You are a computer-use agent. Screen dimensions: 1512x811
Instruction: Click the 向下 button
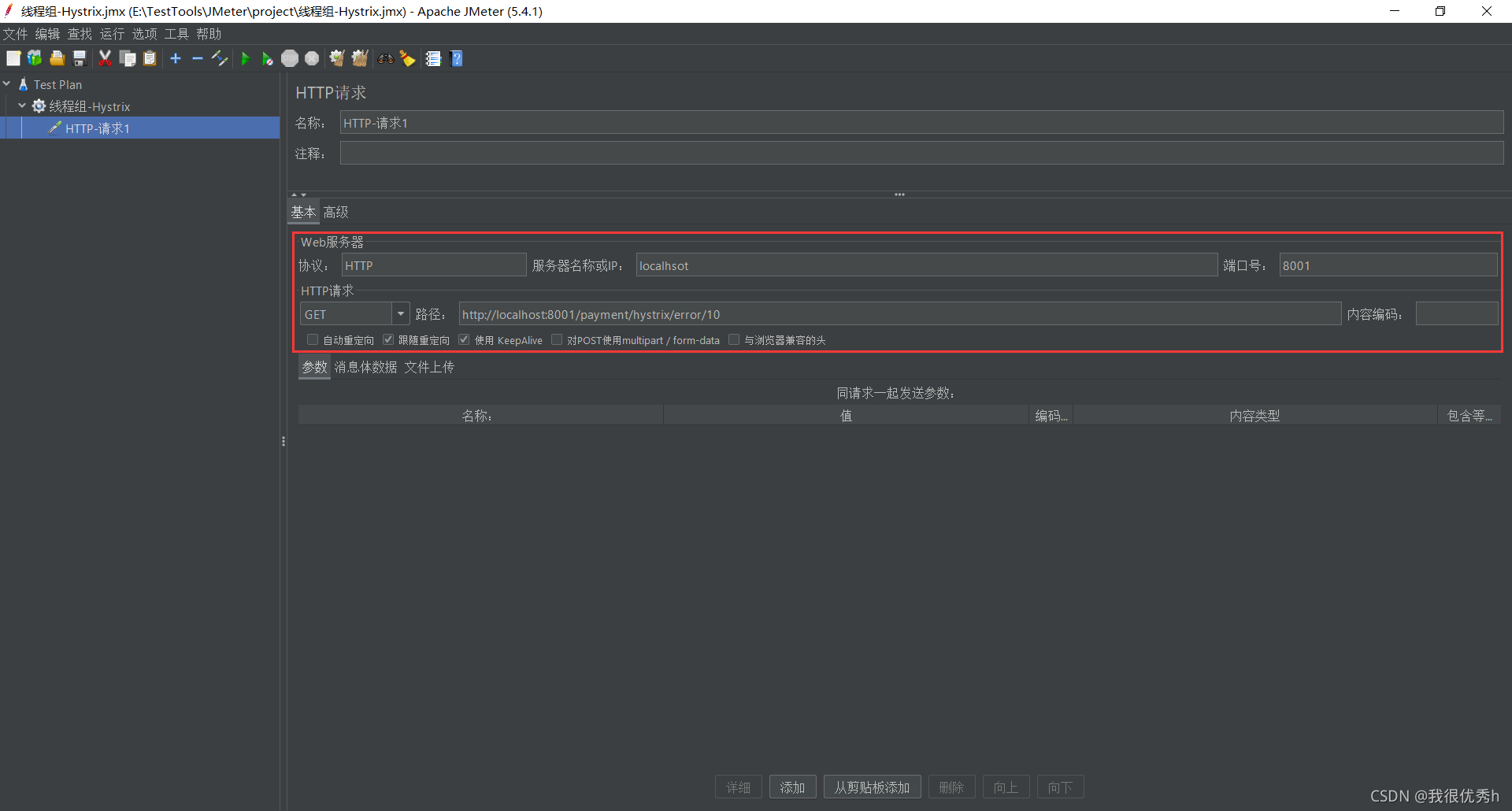(1060, 787)
